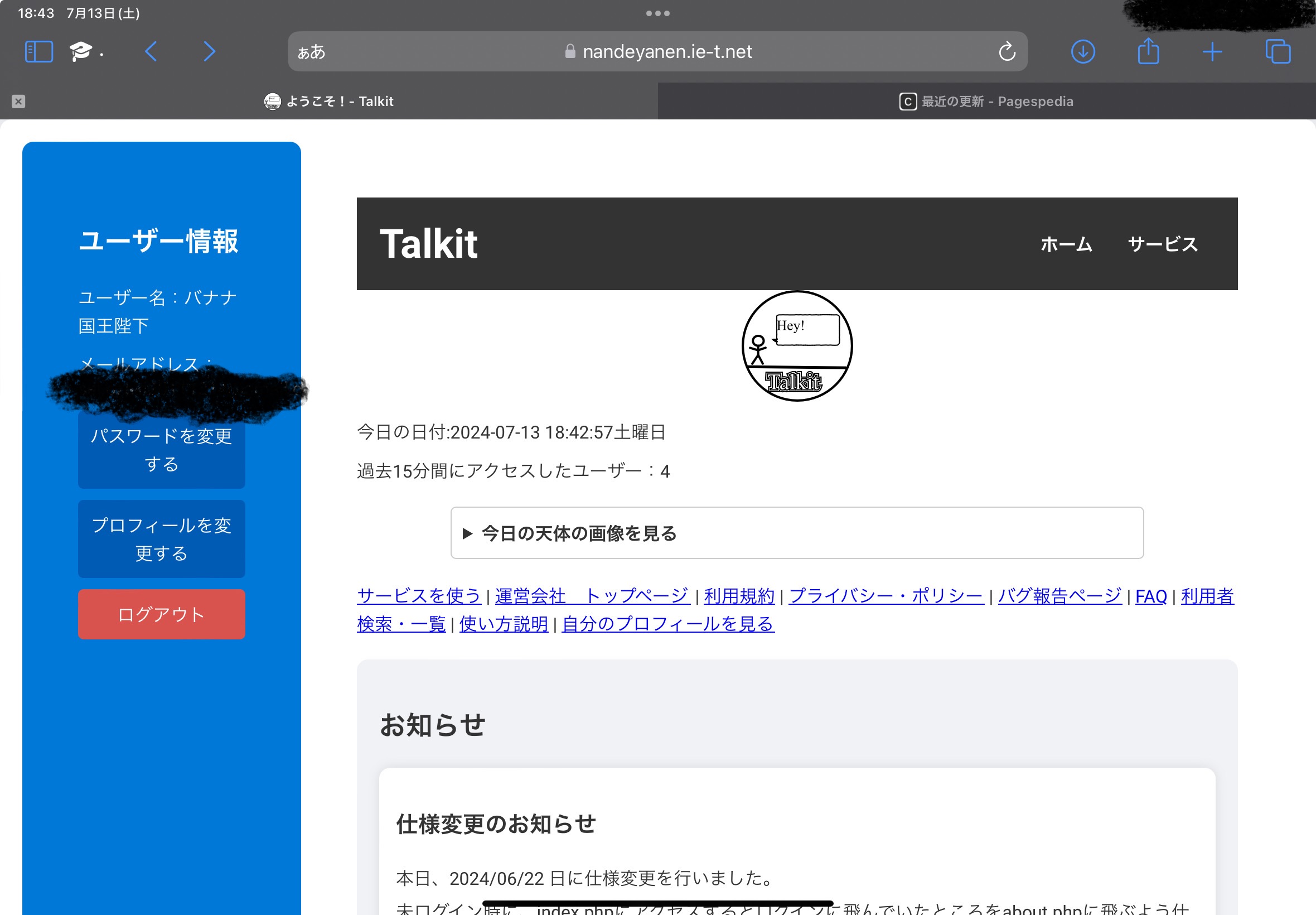Click the お知らせ heading
The width and height of the screenshot is (1316, 915).
(432, 725)
